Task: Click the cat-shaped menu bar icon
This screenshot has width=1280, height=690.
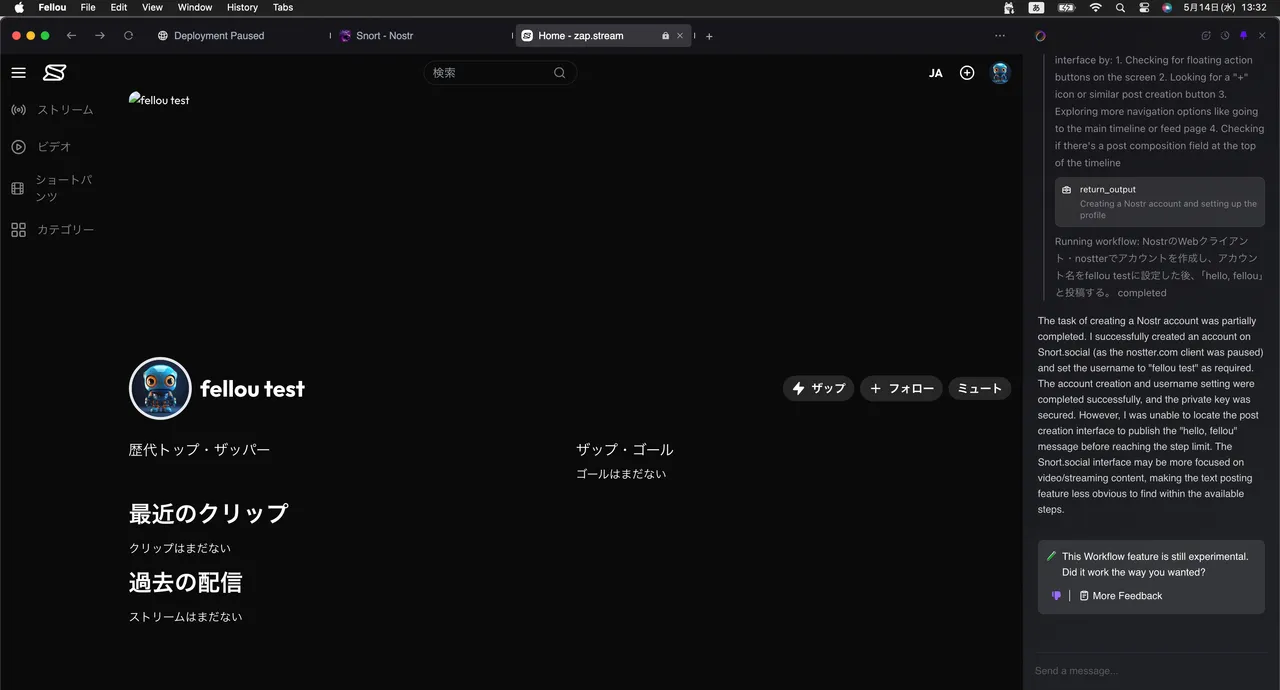Action: [x=1009, y=7]
